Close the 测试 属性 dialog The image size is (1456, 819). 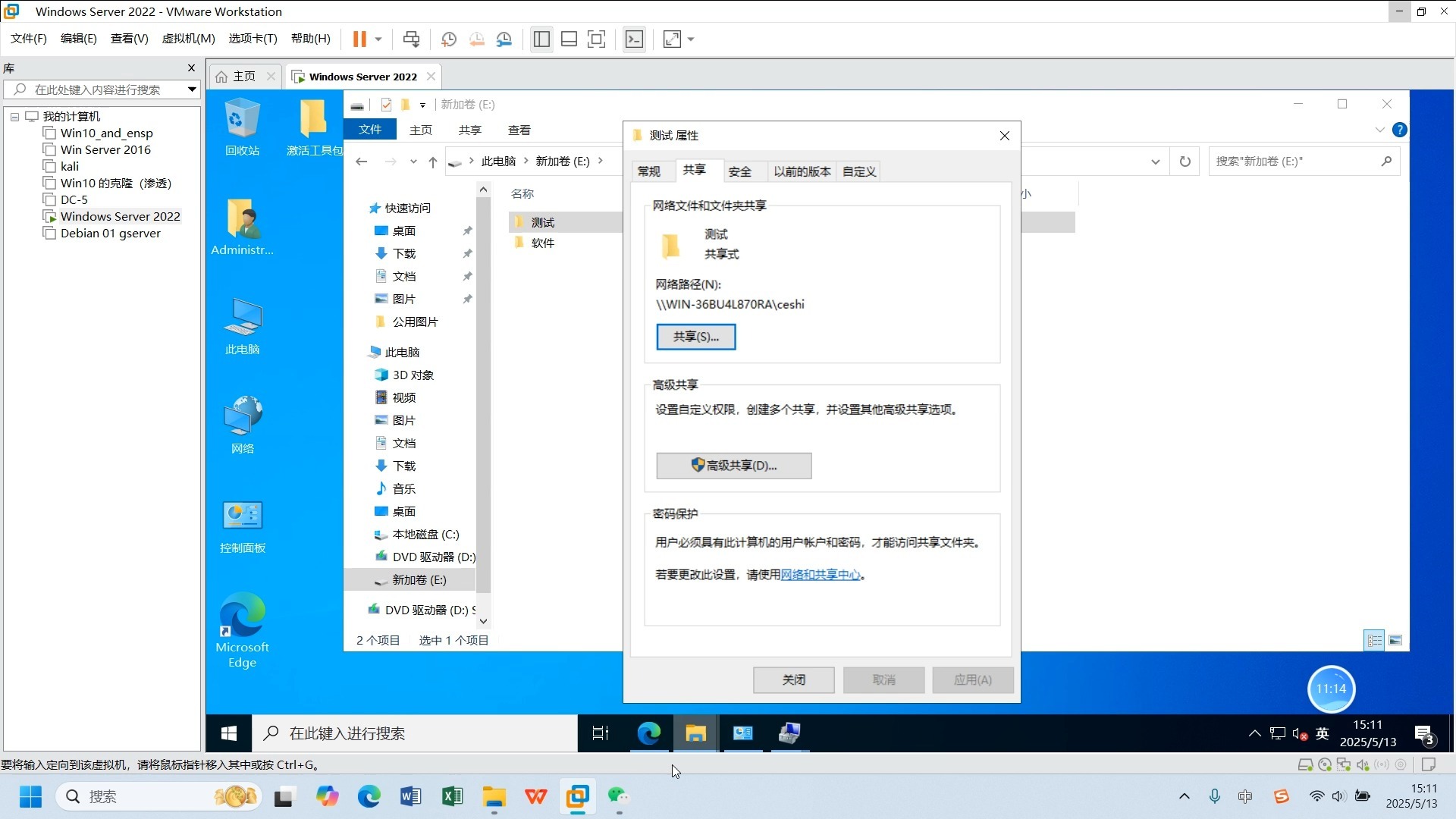coord(1005,136)
